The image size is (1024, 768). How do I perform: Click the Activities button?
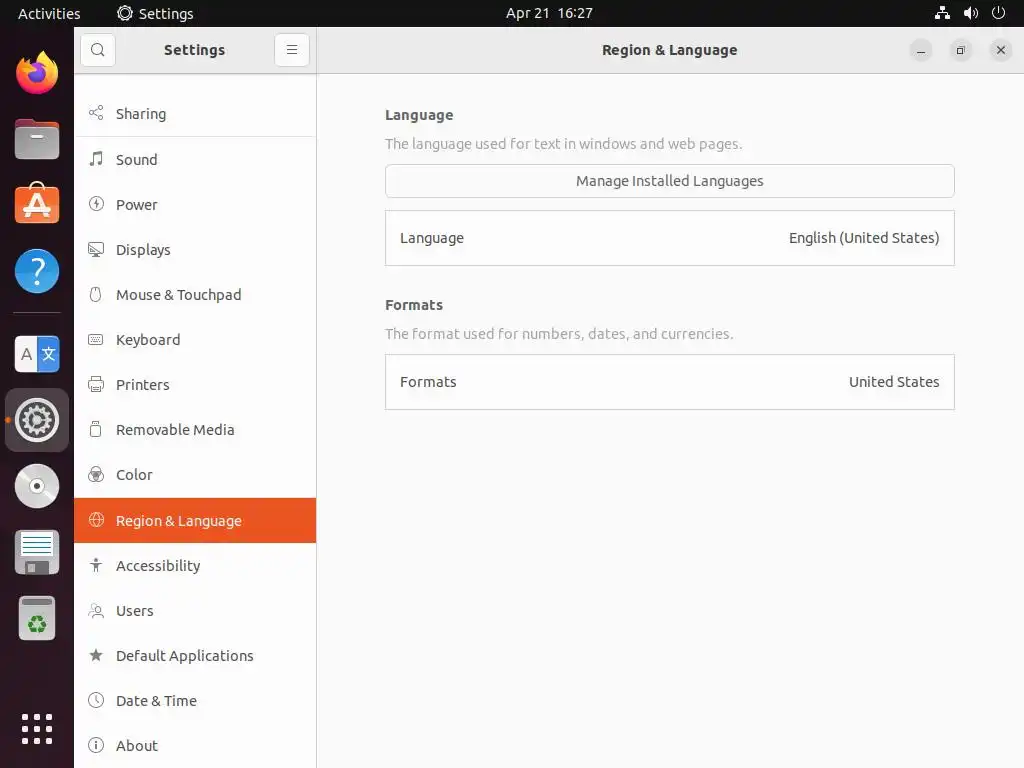pyautogui.click(x=49, y=13)
